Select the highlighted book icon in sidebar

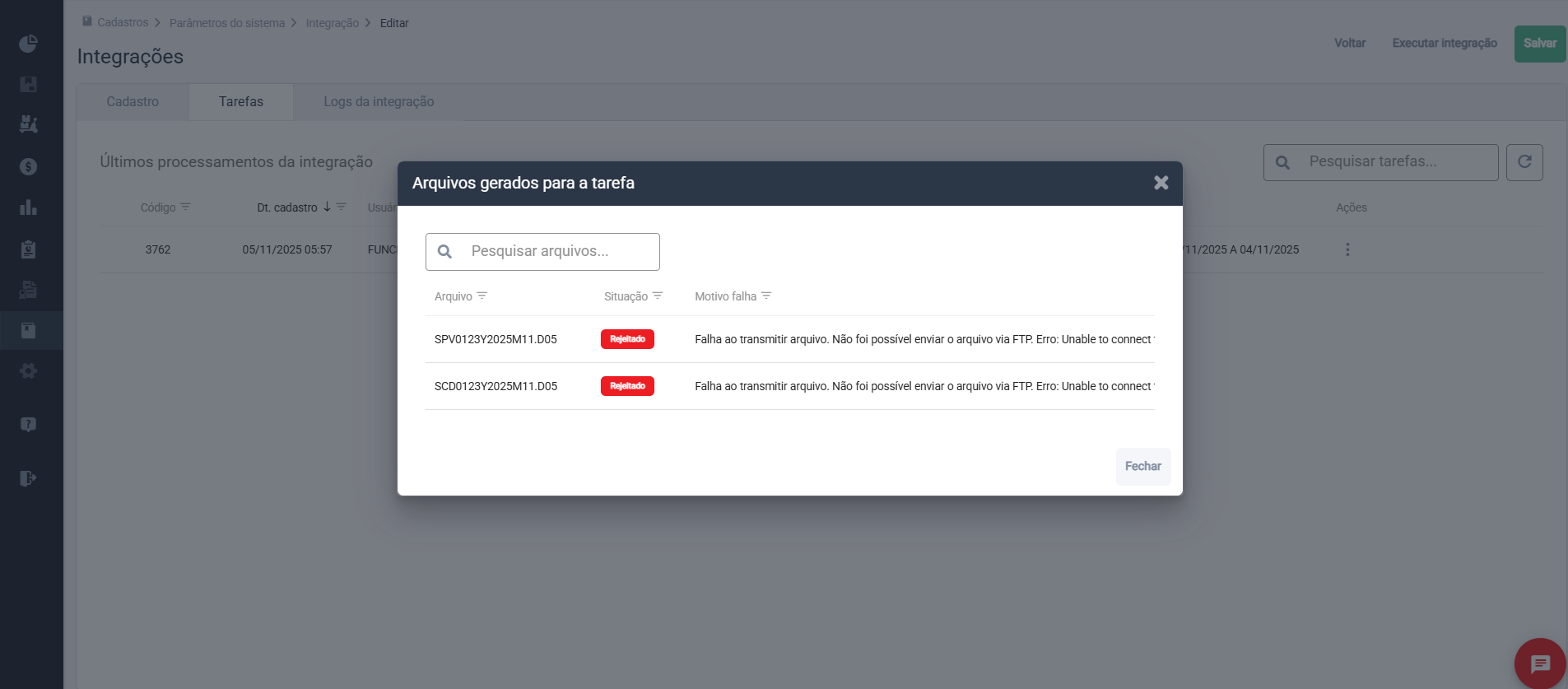(x=28, y=331)
